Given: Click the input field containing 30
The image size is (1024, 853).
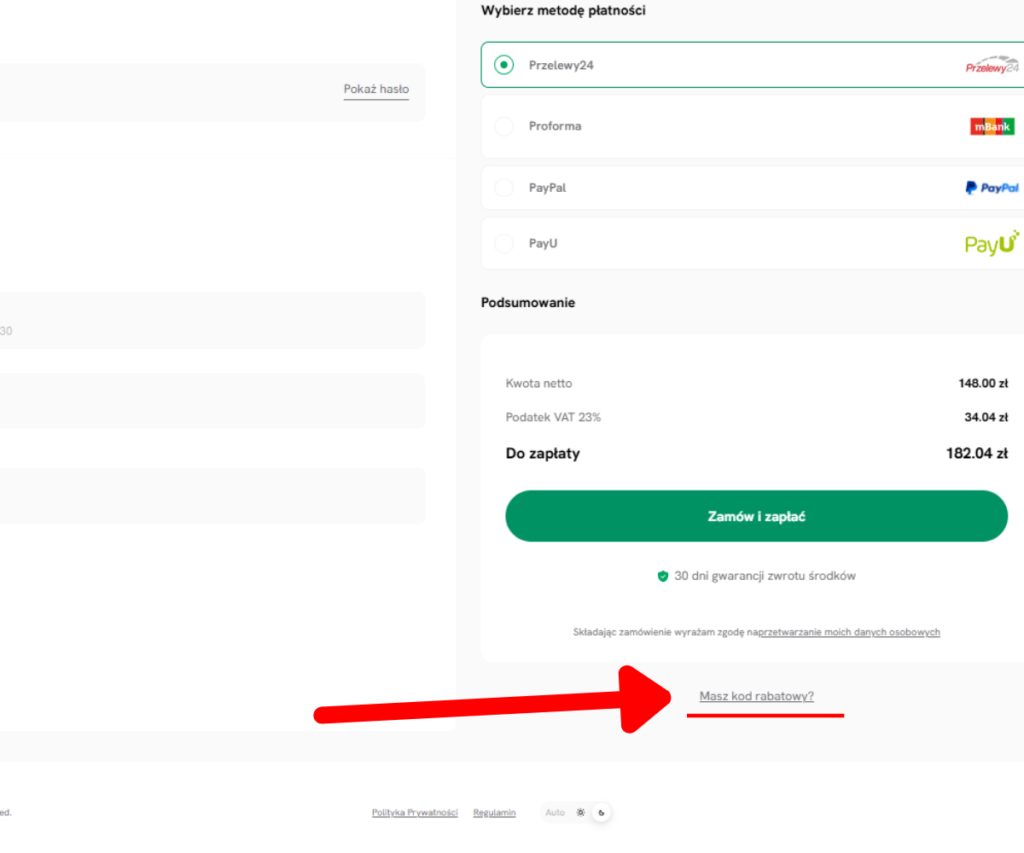Looking at the screenshot, I should pos(212,320).
